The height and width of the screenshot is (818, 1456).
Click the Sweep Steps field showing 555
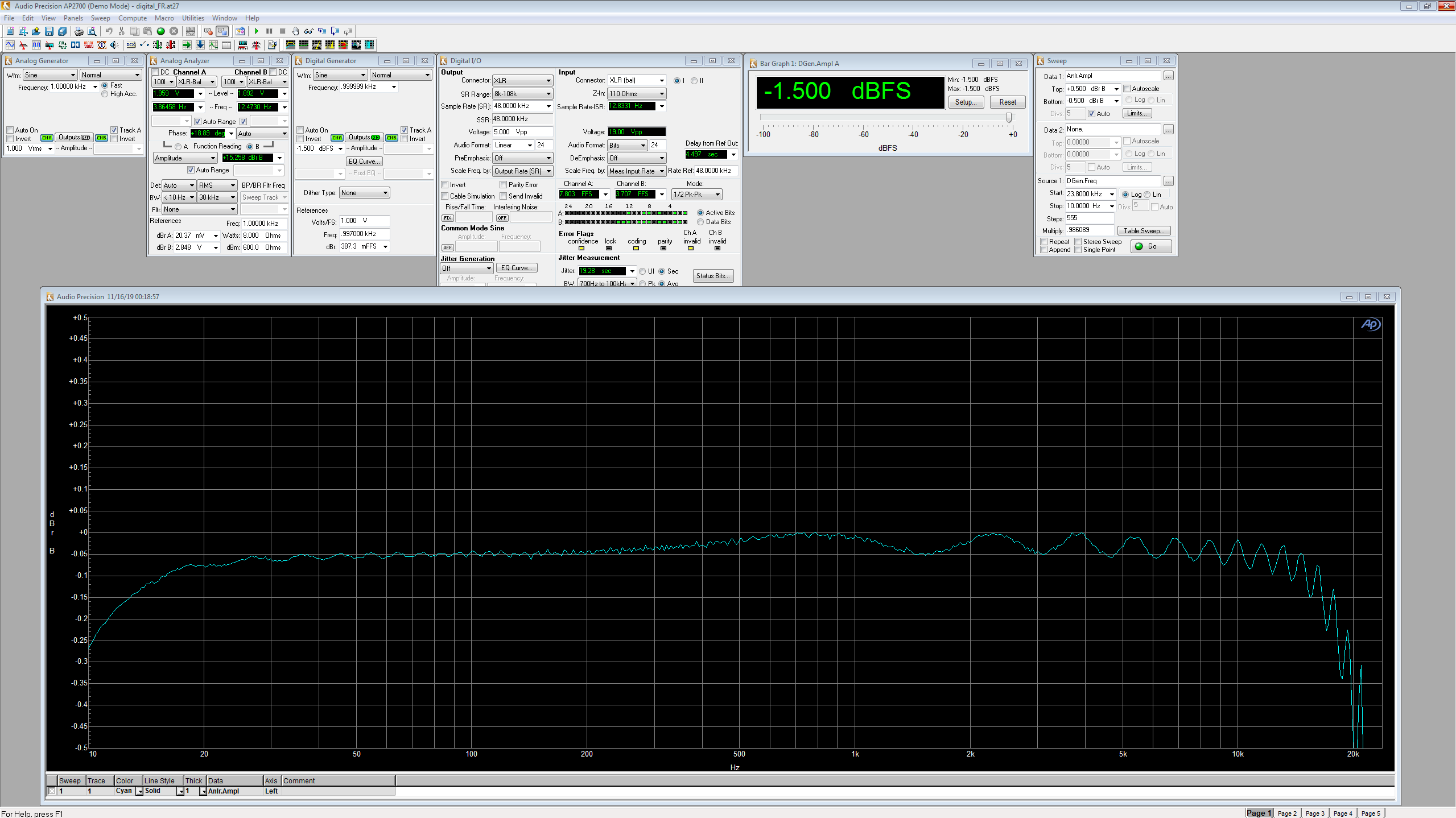[x=1089, y=218]
